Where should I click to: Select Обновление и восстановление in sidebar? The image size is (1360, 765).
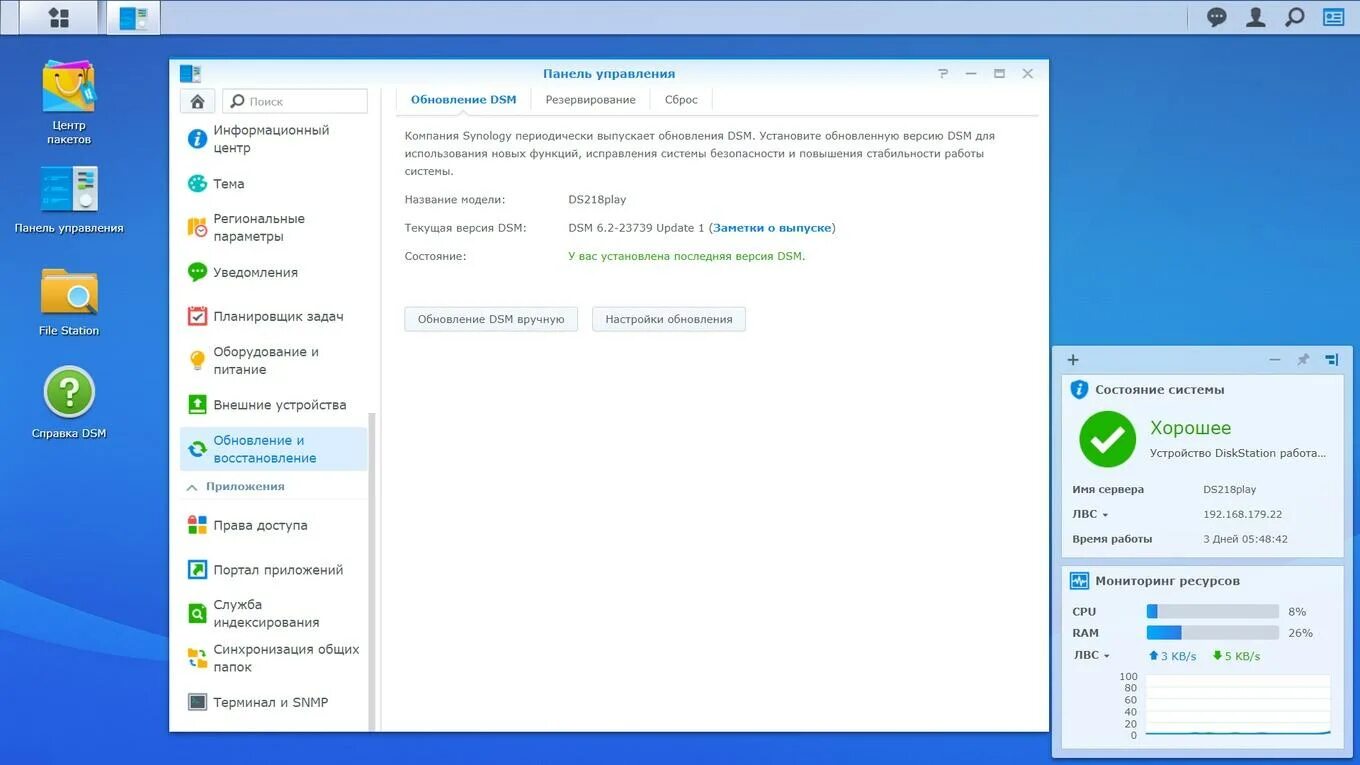tap(274, 449)
